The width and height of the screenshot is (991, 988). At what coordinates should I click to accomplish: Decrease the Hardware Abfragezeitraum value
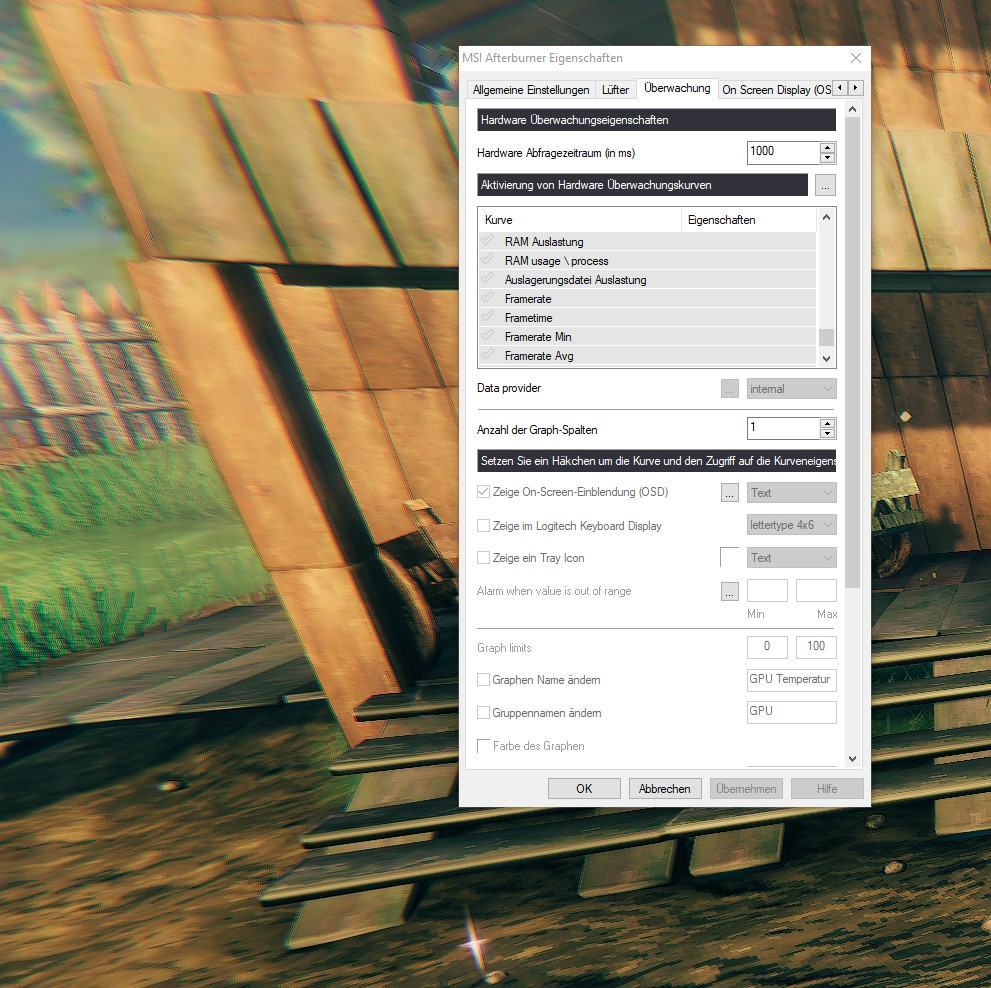[x=827, y=157]
